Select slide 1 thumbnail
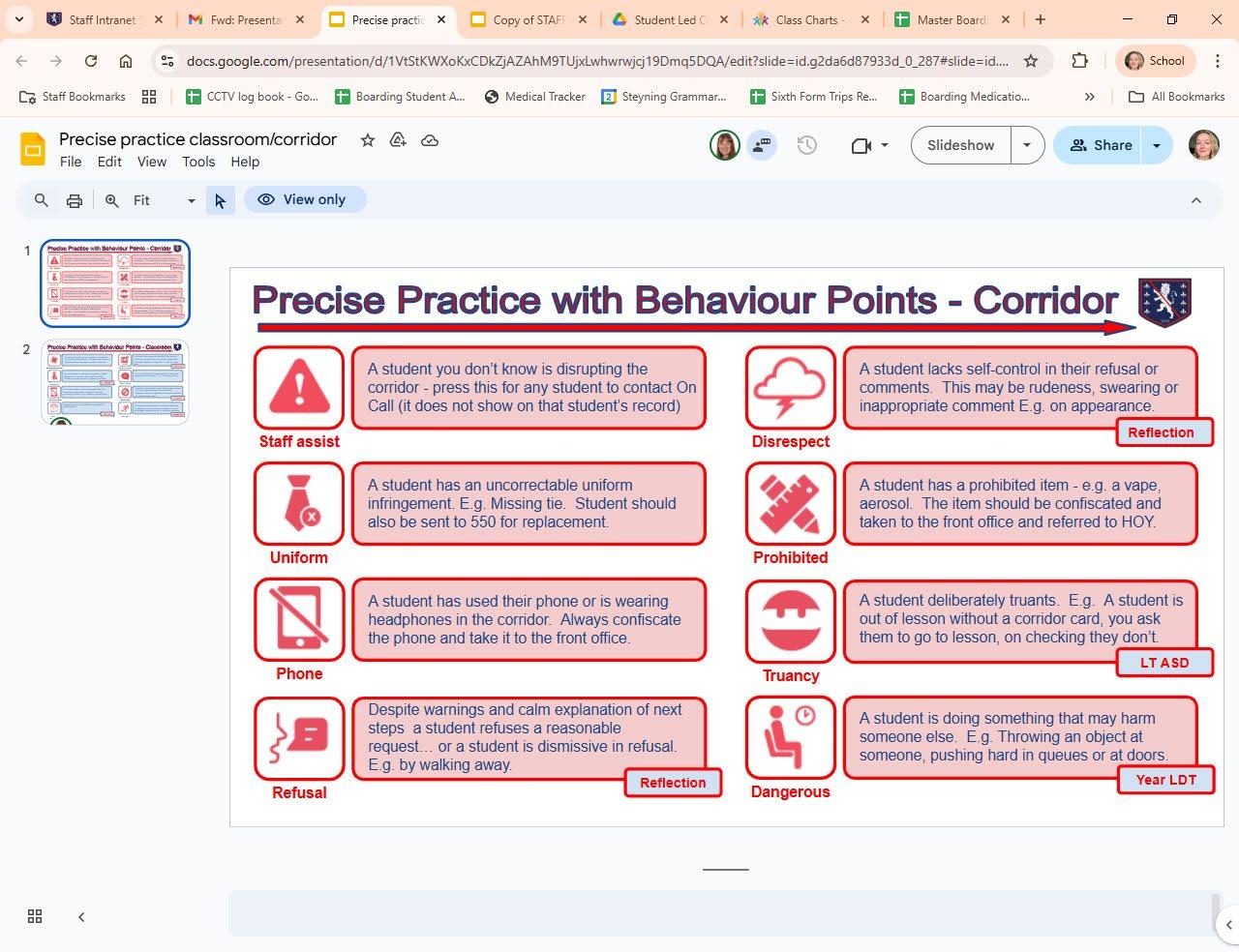This screenshot has width=1239, height=952. point(115,283)
